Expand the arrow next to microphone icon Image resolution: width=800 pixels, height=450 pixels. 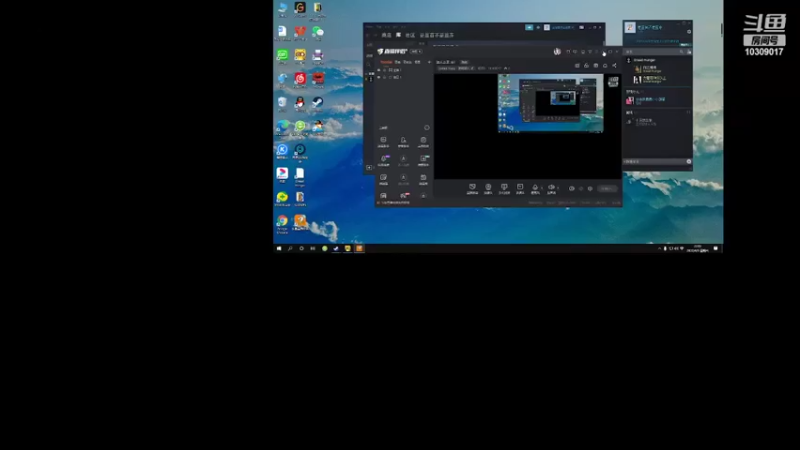click(x=542, y=188)
